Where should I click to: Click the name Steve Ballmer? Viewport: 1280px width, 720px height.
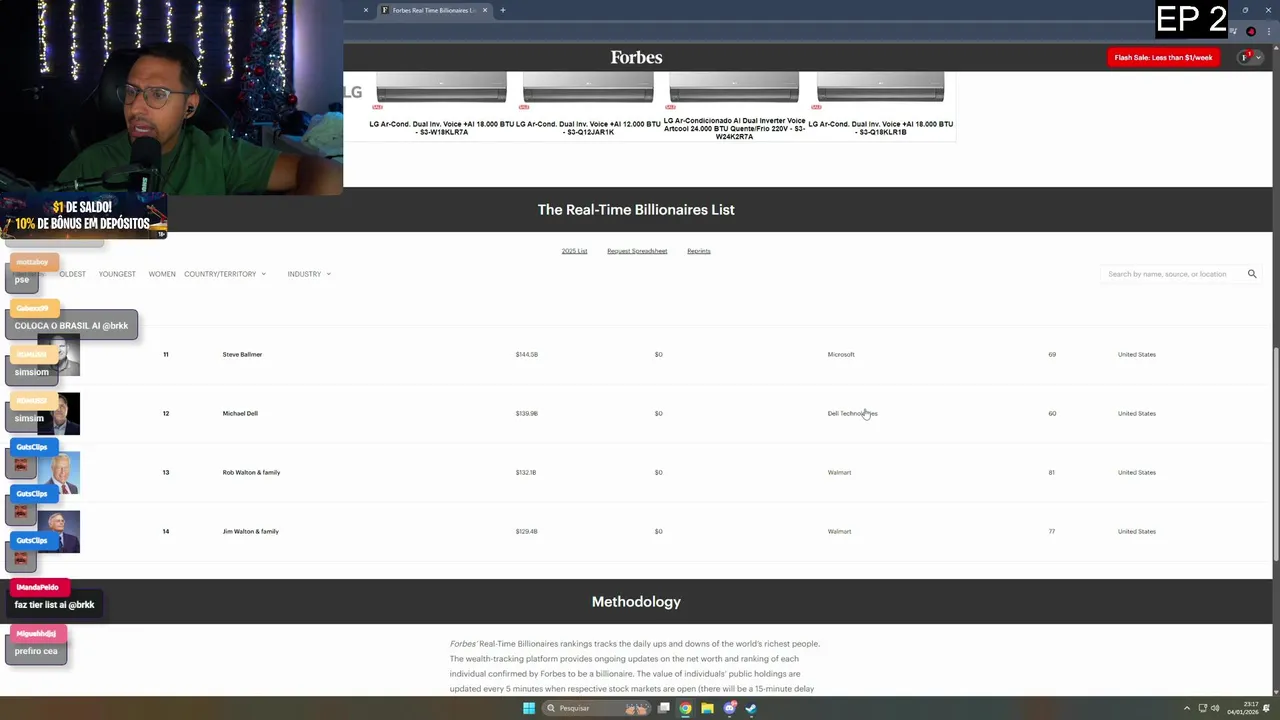242,354
